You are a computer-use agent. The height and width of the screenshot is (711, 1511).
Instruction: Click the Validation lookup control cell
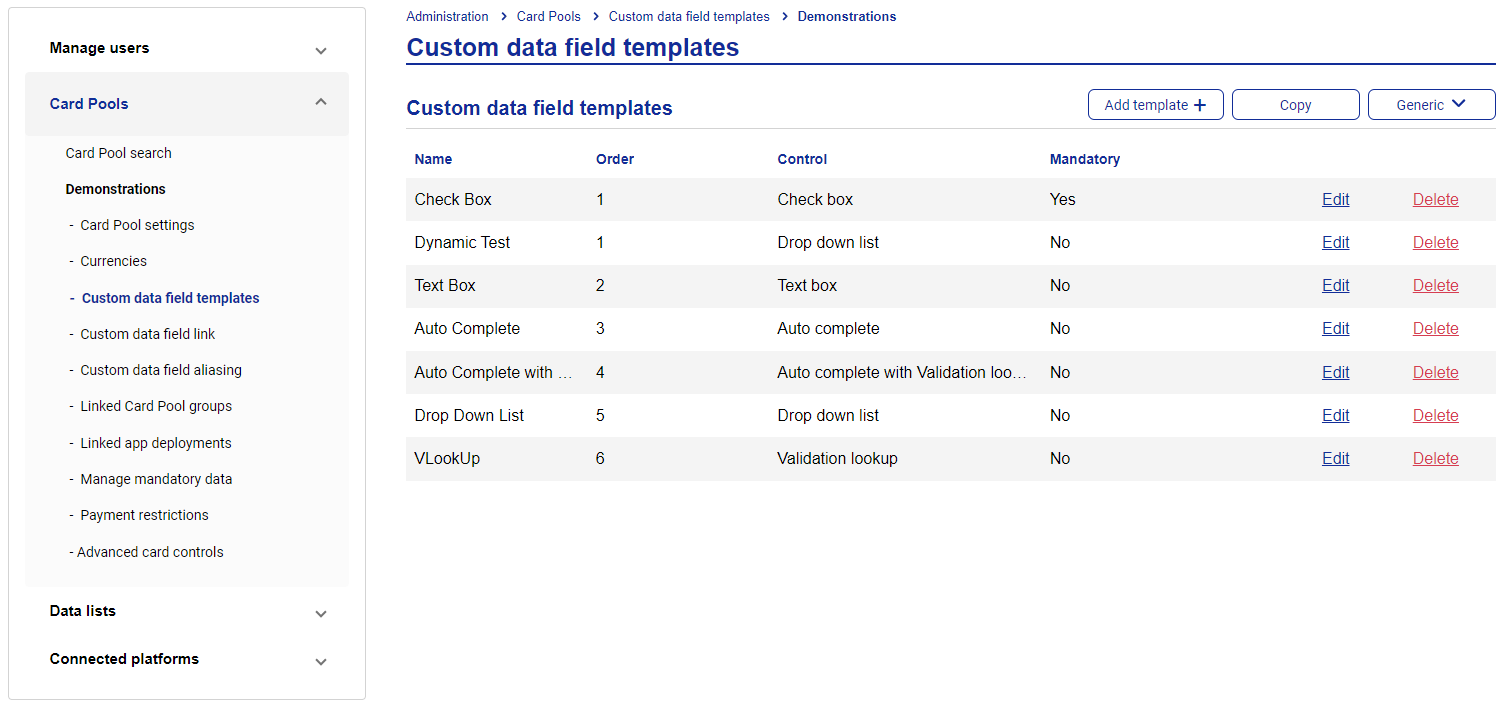click(837, 458)
